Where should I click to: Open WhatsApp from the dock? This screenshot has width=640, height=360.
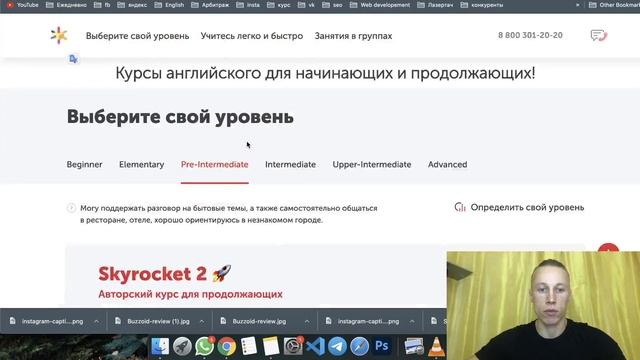204,346
